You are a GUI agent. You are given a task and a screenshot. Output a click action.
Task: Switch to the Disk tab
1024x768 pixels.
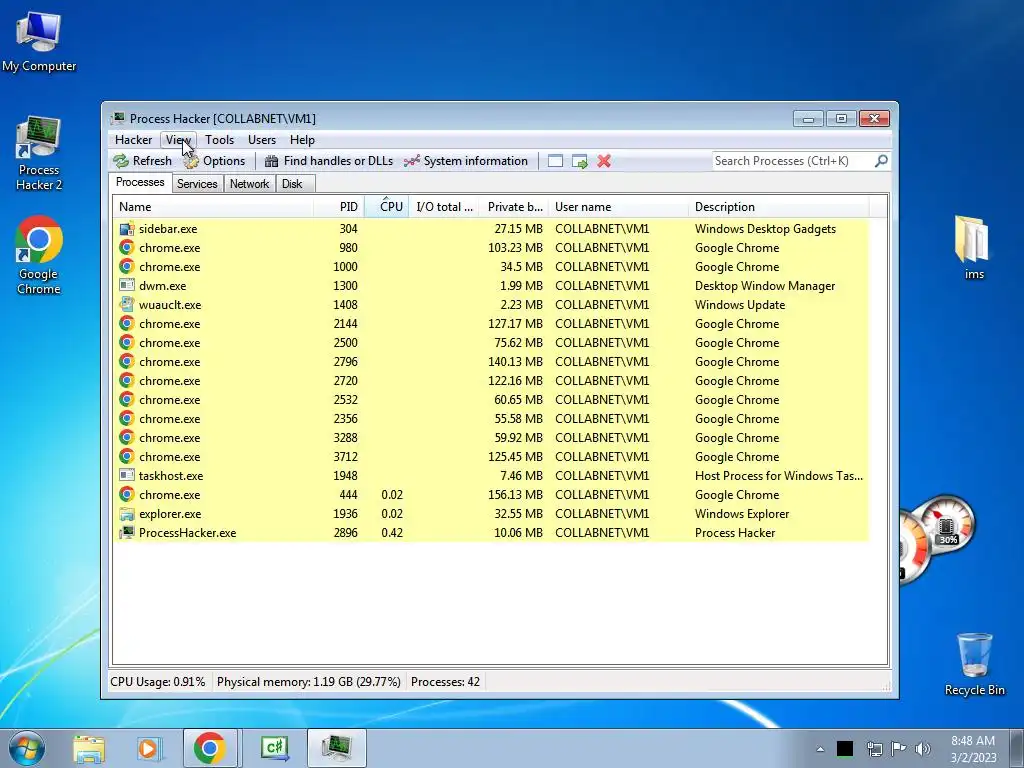(x=293, y=184)
